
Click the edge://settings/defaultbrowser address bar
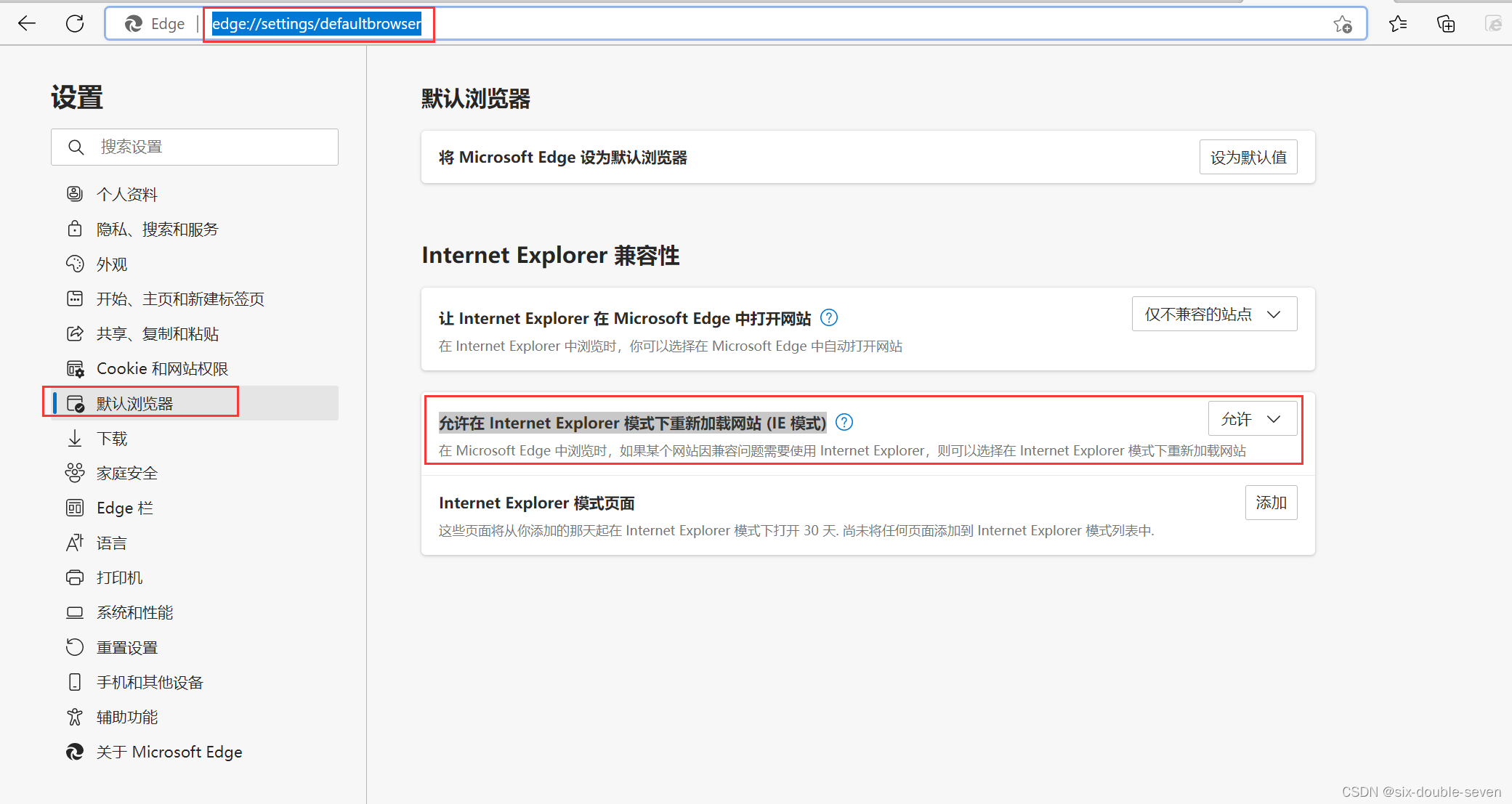pos(735,24)
